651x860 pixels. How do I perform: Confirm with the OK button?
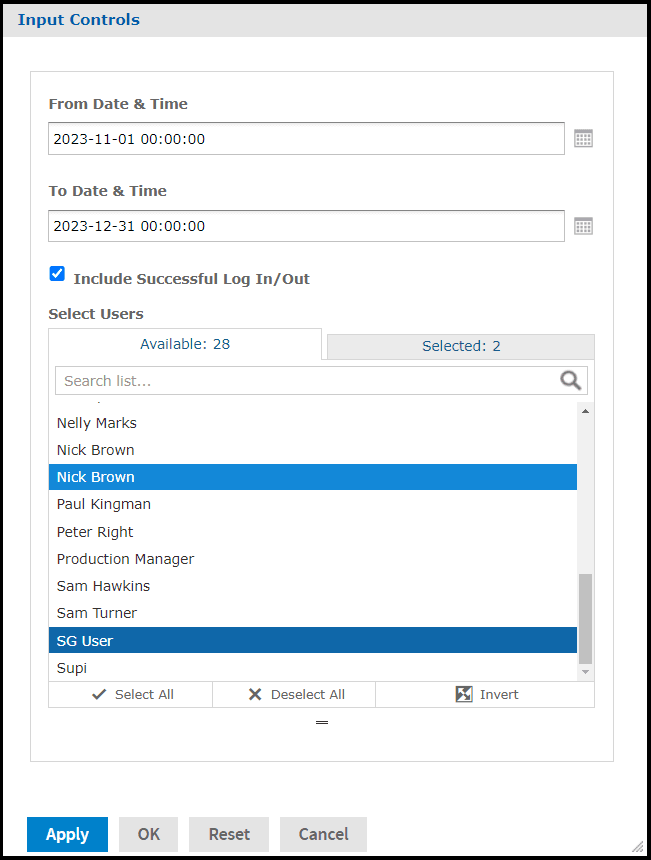148,834
